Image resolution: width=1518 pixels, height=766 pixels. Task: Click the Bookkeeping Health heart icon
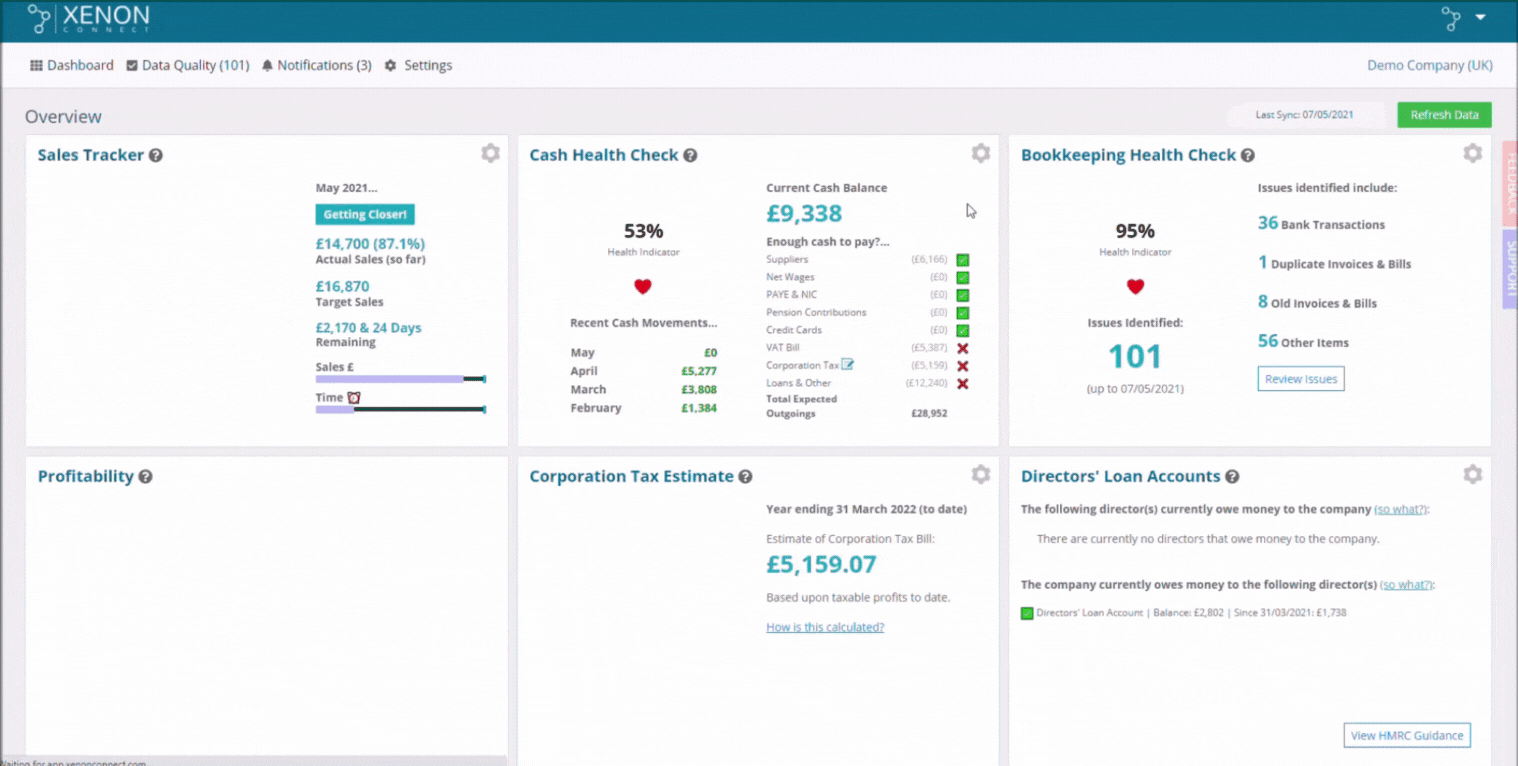[x=1135, y=287]
